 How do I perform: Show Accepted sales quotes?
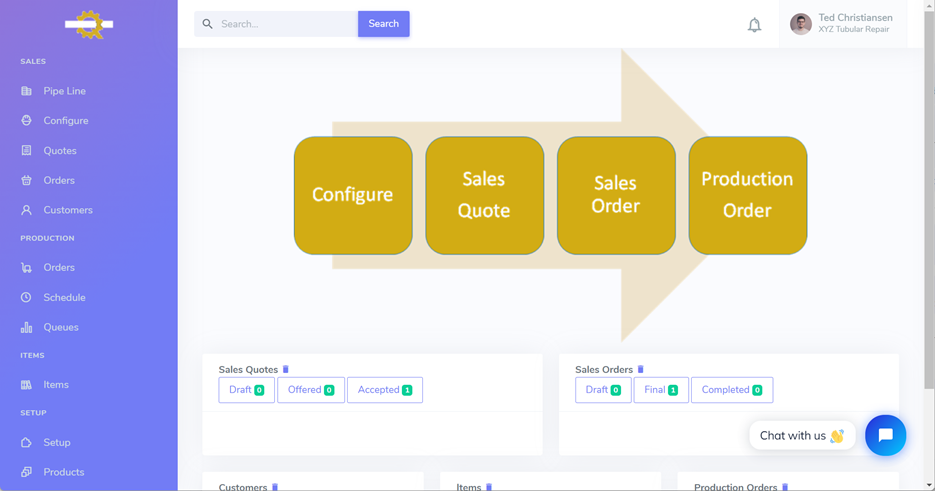click(x=385, y=390)
